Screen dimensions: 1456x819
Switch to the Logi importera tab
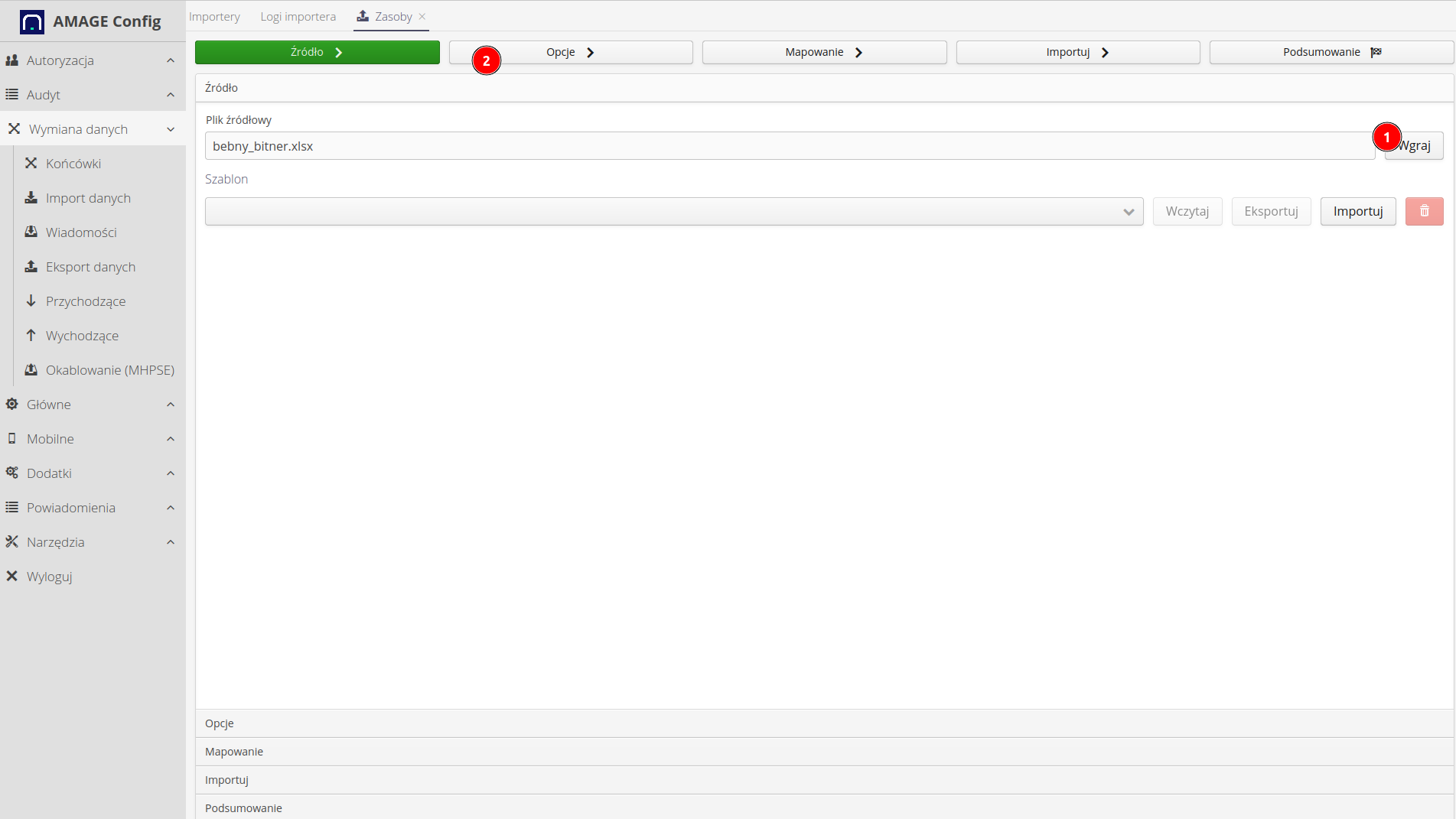tap(298, 17)
